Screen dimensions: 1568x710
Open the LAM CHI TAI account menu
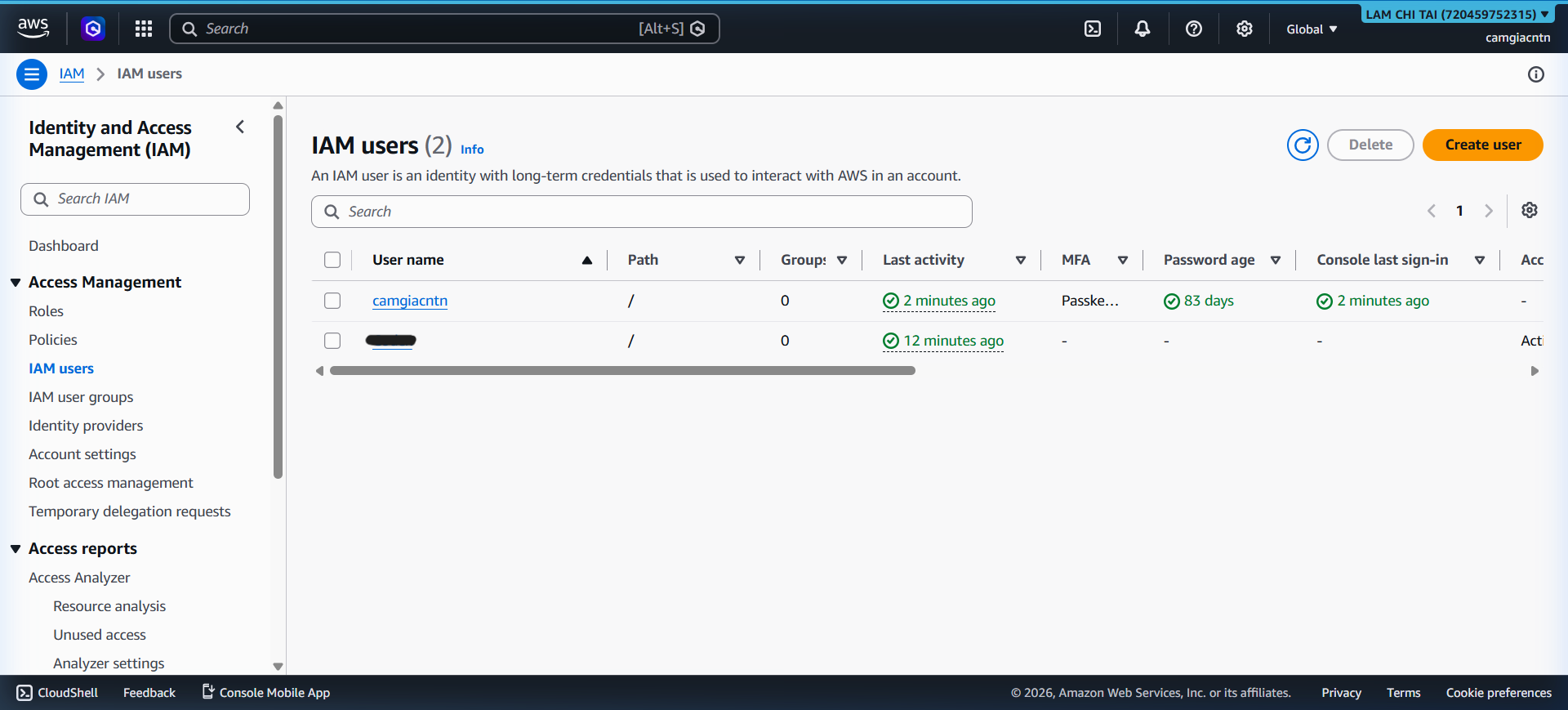click(x=1458, y=14)
